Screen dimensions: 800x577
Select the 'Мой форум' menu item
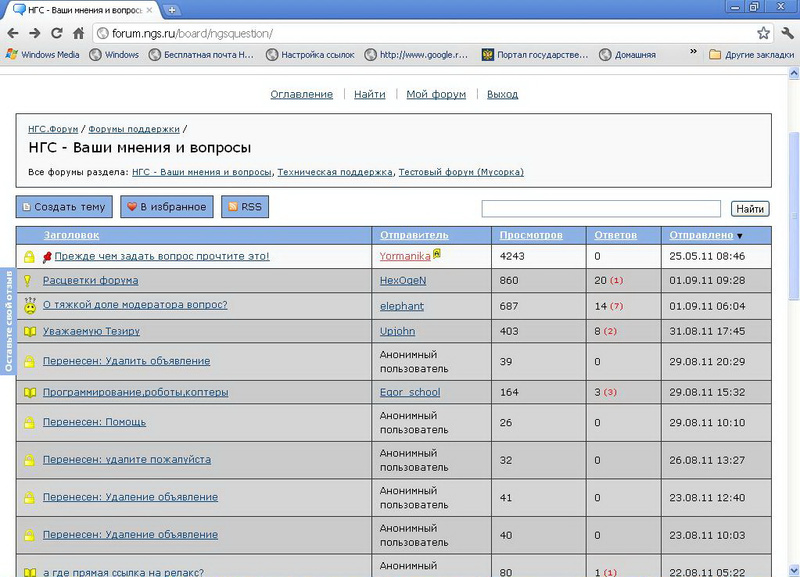coord(436,94)
